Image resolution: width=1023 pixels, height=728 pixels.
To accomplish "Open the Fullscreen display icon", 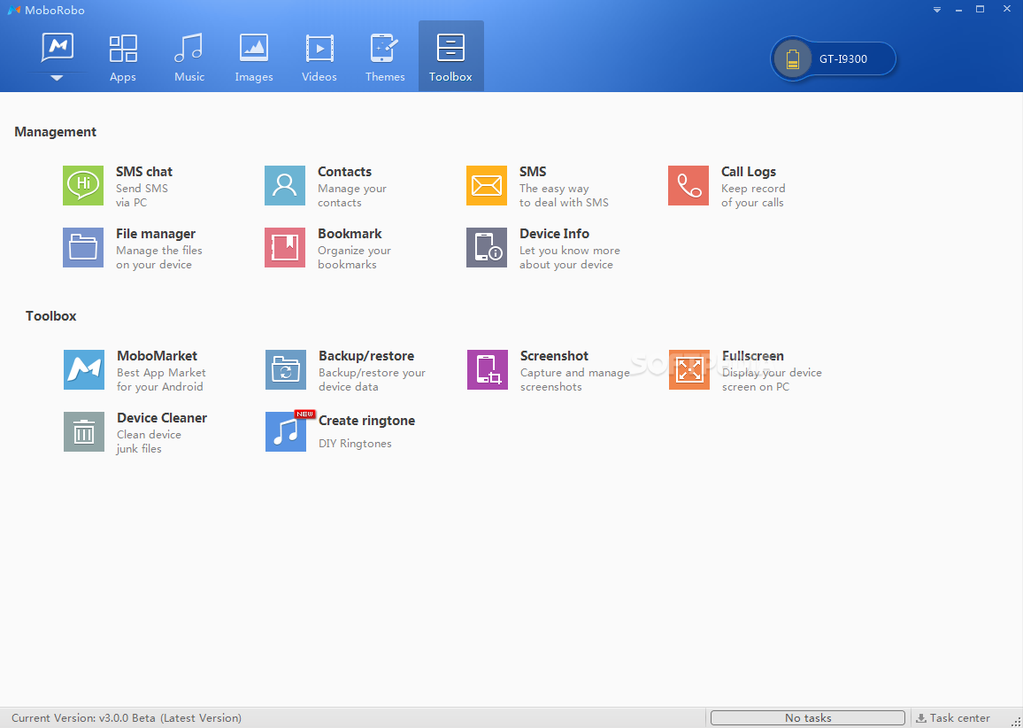I will coord(689,370).
